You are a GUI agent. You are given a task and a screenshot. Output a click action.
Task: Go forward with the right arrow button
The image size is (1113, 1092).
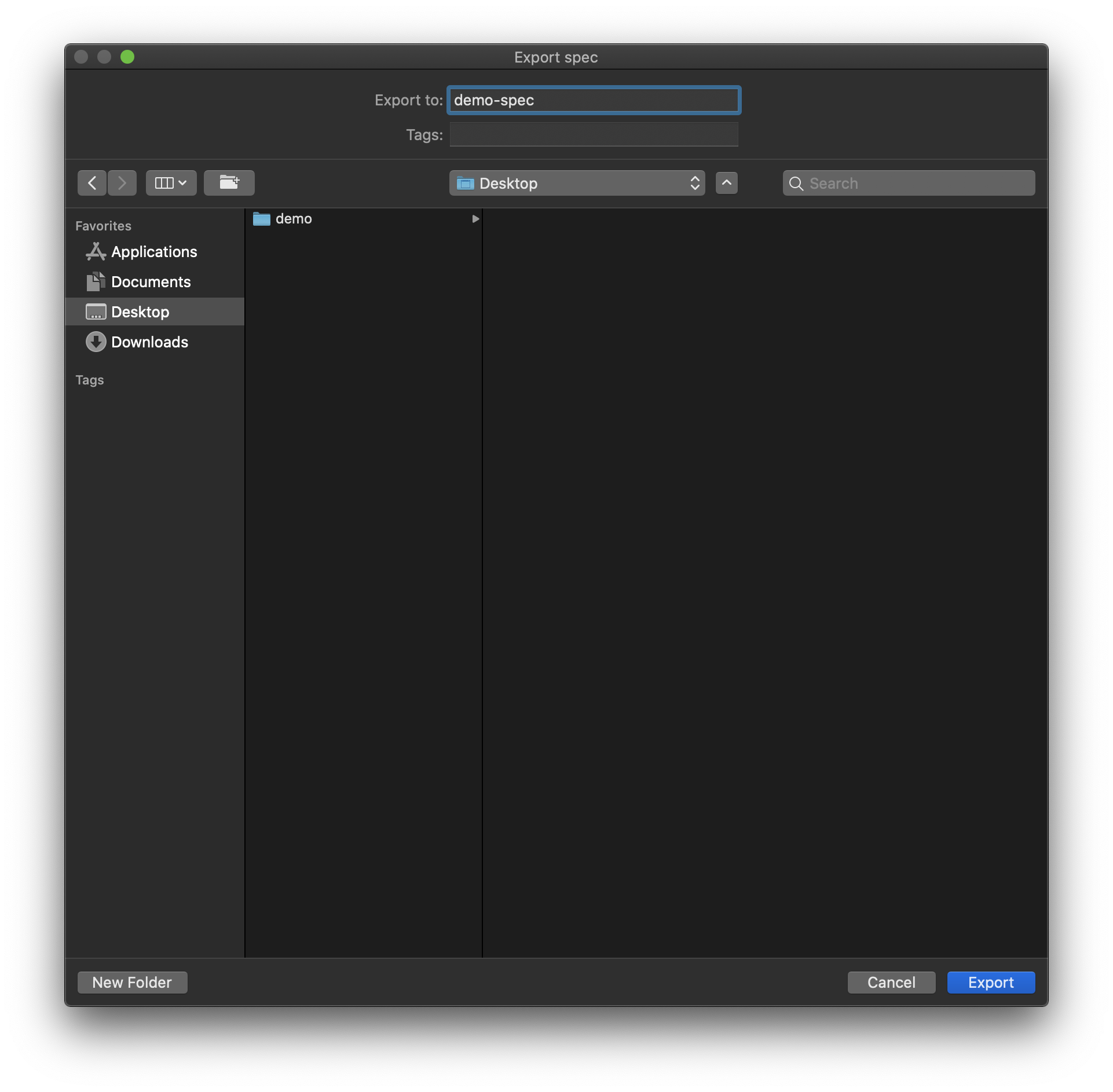coord(122,183)
